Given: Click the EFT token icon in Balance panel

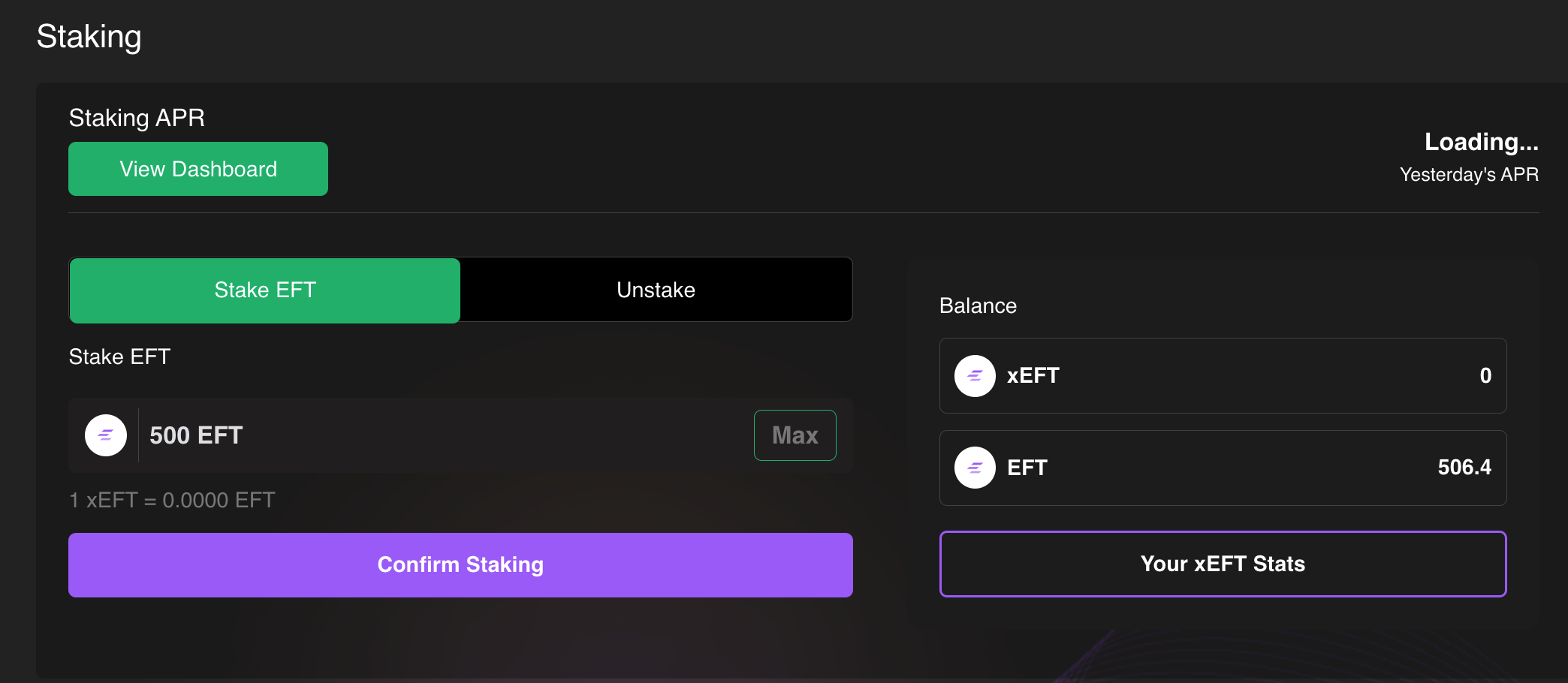Looking at the screenshot, I should tap(975, 468).
